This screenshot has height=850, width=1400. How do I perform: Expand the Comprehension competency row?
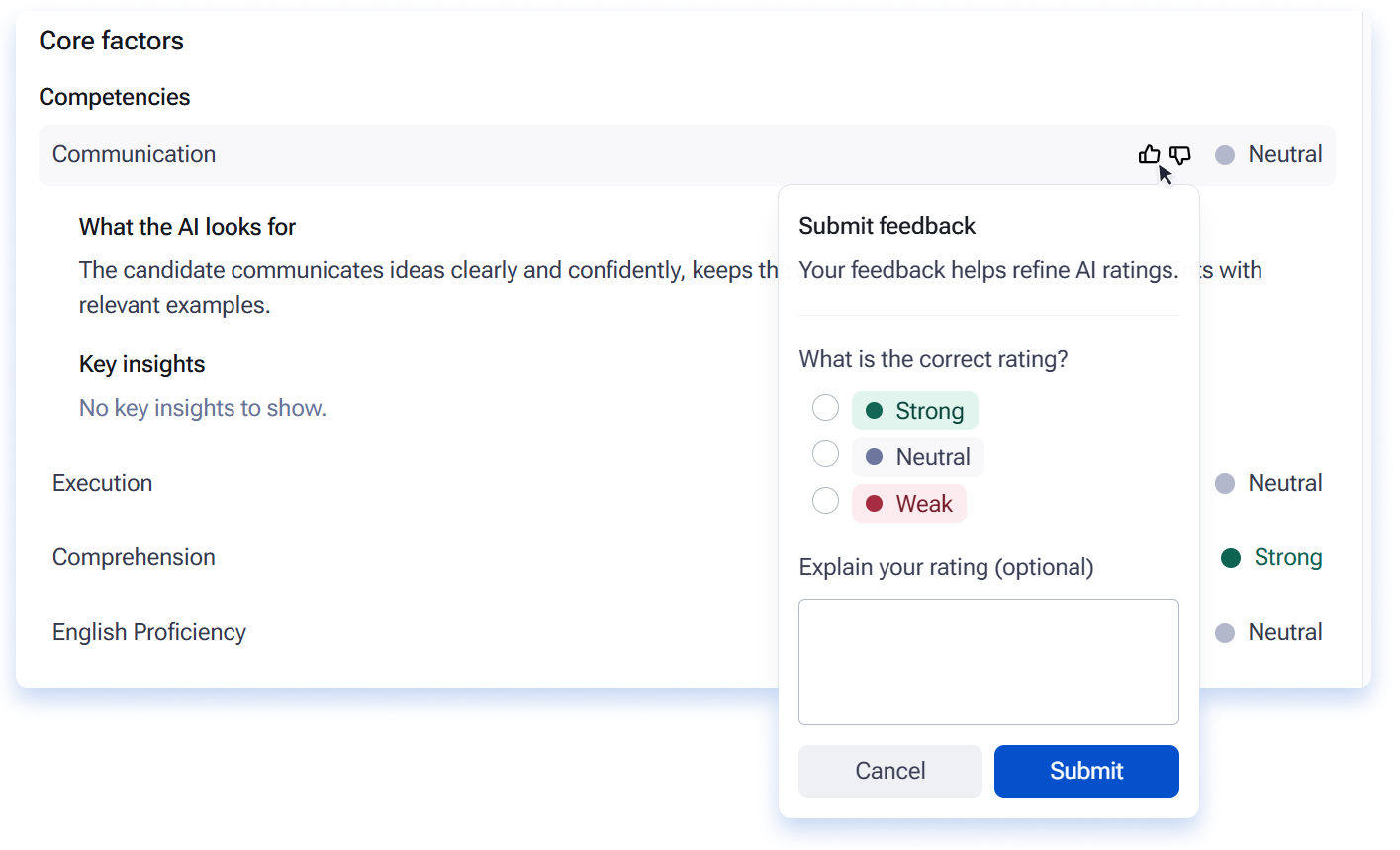click(687, 557)
